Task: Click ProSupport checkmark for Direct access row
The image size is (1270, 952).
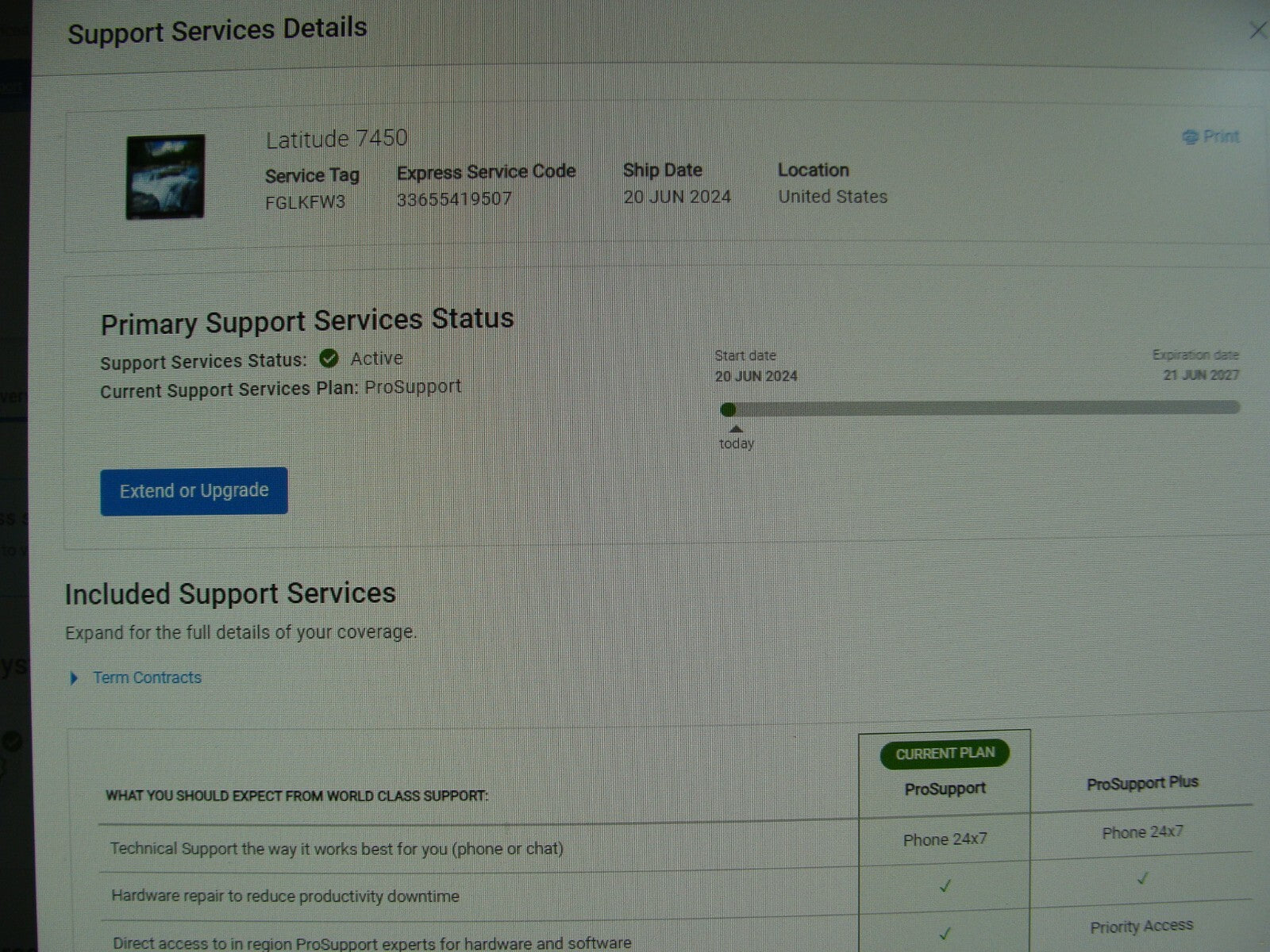Action: click(945, 934)
